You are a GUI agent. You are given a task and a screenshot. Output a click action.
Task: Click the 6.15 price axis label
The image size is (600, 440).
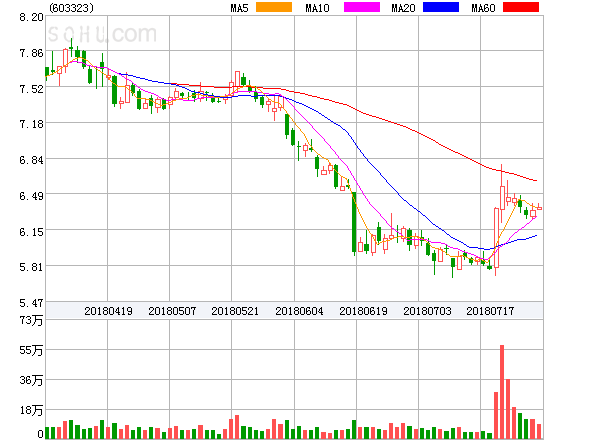pos(31,232)
